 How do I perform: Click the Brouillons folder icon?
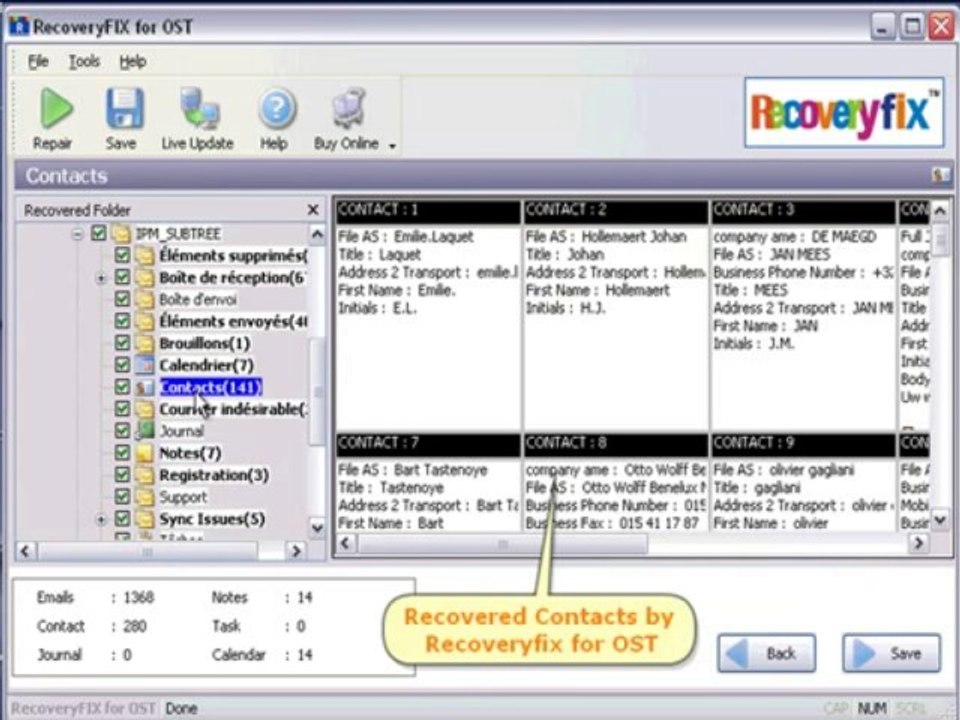click(x=144, y=343)
